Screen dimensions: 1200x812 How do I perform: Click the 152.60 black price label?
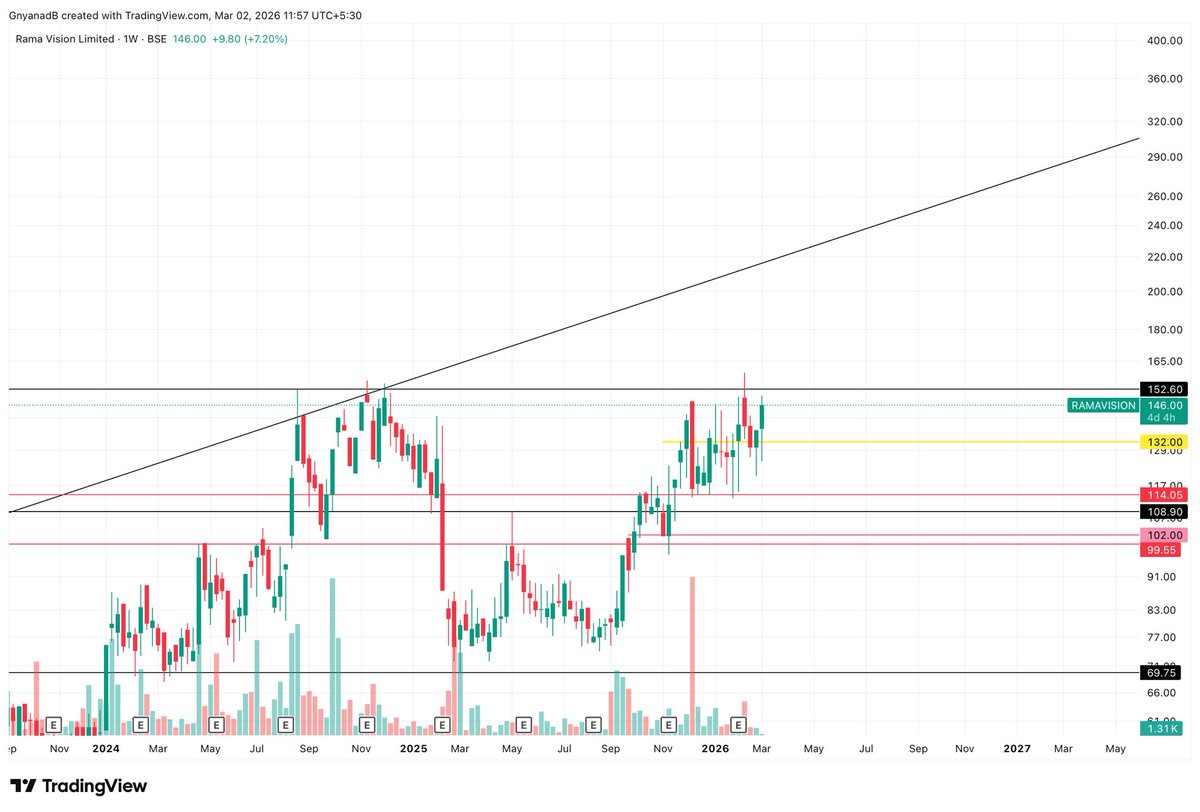pyautogui.click(x=1162, y=389)
